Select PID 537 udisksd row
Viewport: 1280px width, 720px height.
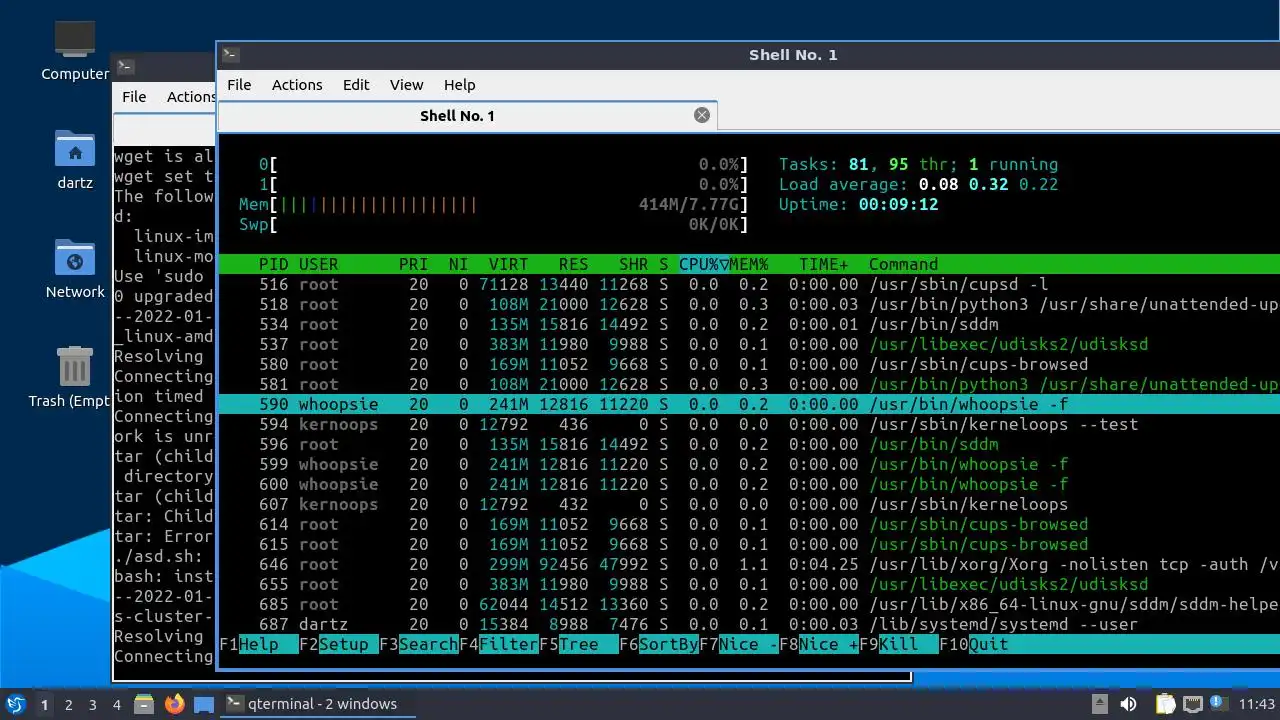pos(749,344)
